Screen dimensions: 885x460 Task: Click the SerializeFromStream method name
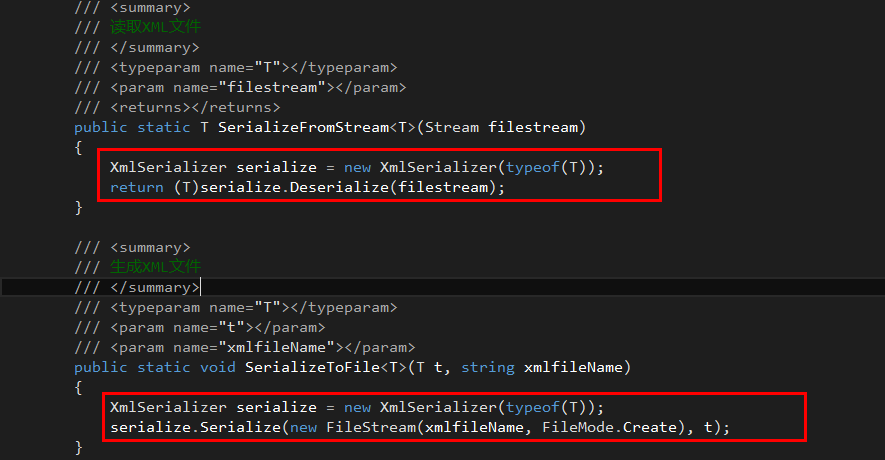303,128
